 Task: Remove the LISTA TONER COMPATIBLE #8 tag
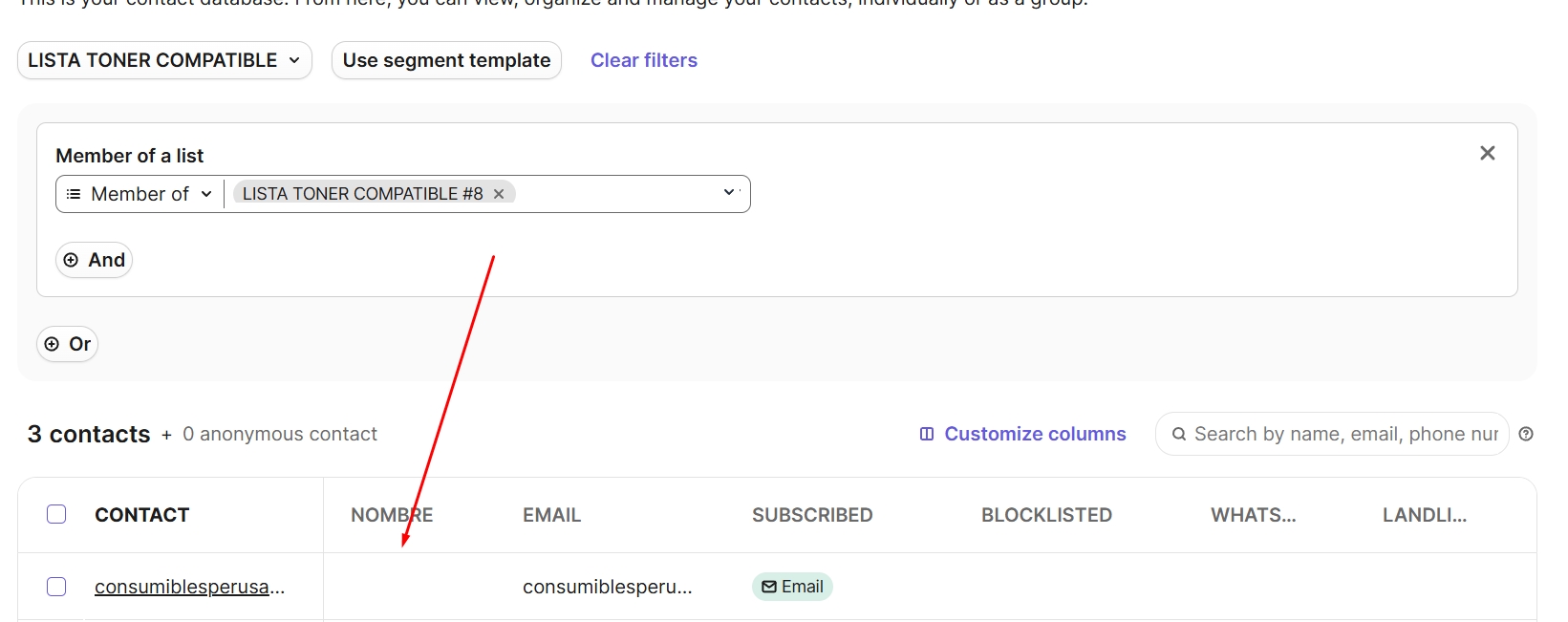coord(499,194)
